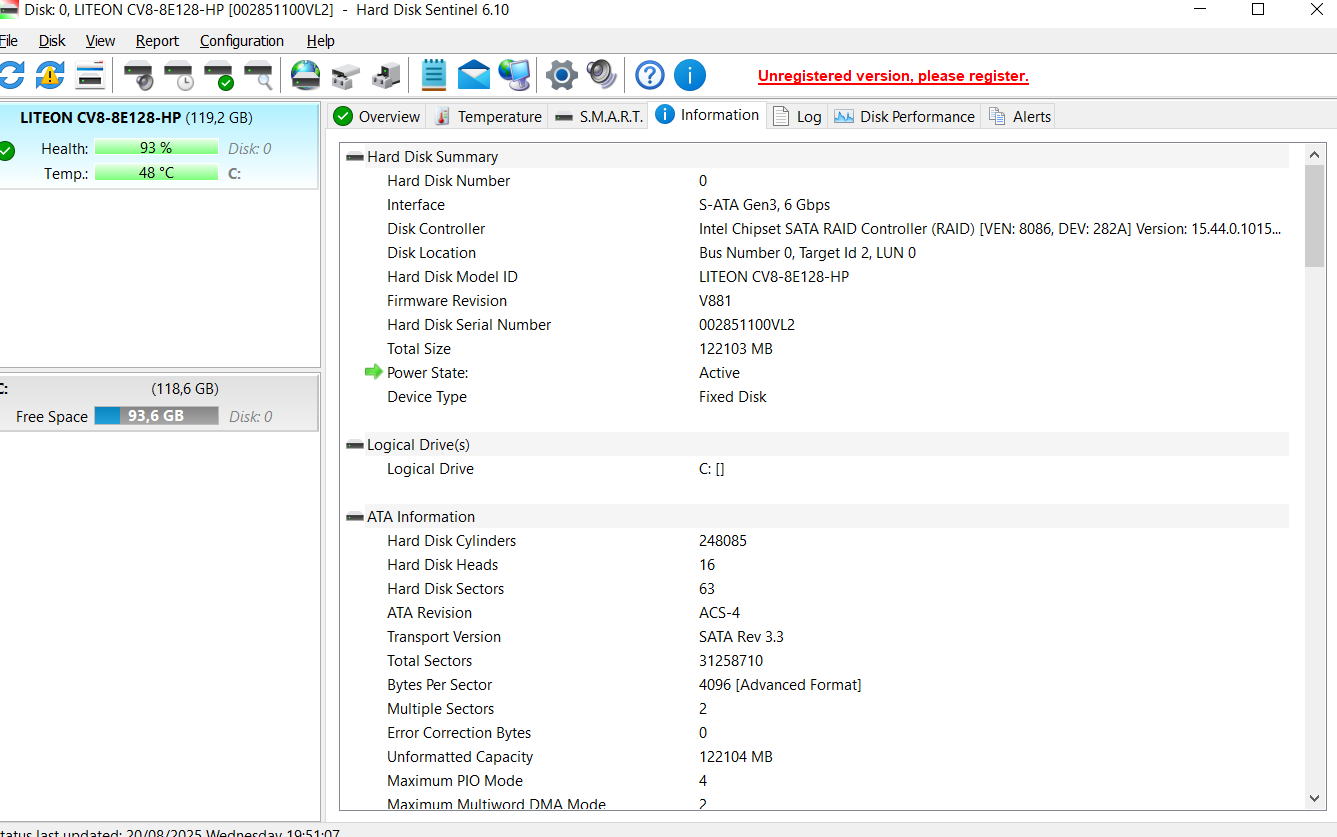This screenshot has height=837, width=1337.
Task: Open help with the question mark icon
Action: (x=649, y=75)
